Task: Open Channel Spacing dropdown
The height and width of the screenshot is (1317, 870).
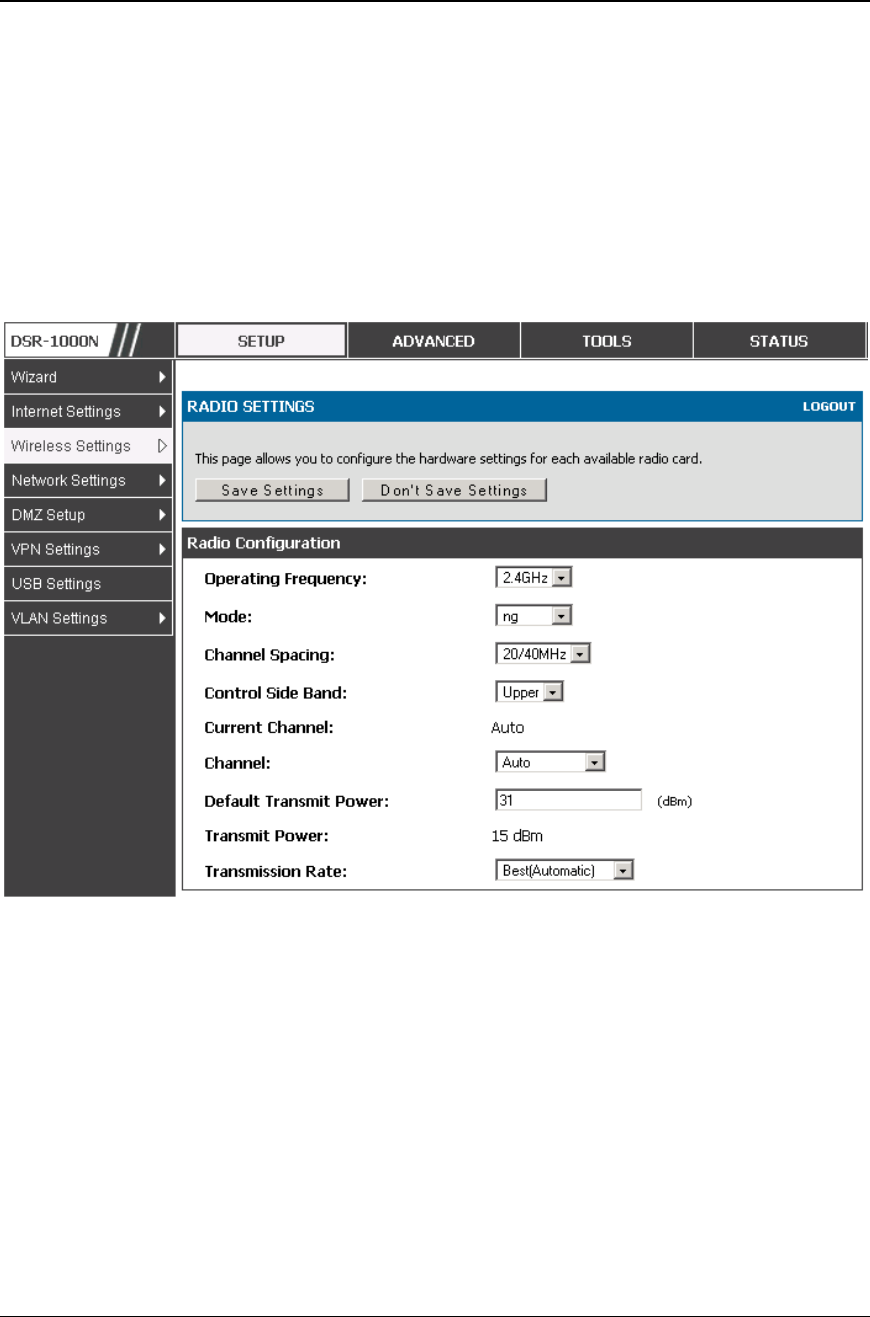Action: [x=543, y=654]
